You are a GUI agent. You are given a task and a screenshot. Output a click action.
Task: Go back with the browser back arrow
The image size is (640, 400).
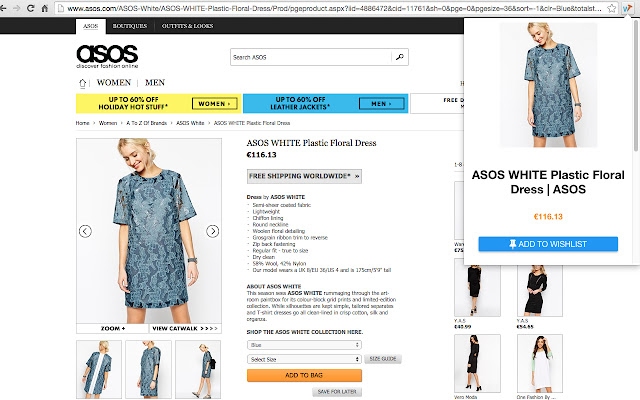(3, 8)
